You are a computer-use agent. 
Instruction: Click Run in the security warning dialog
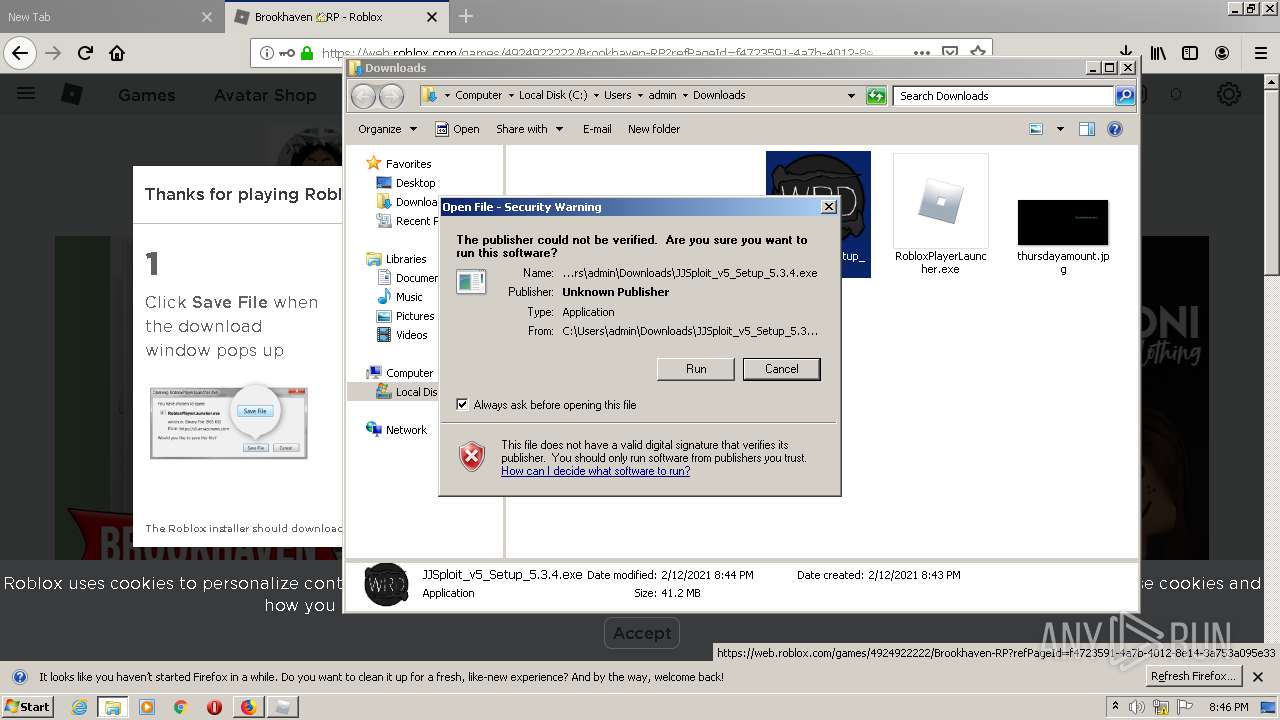pos(696,369)
